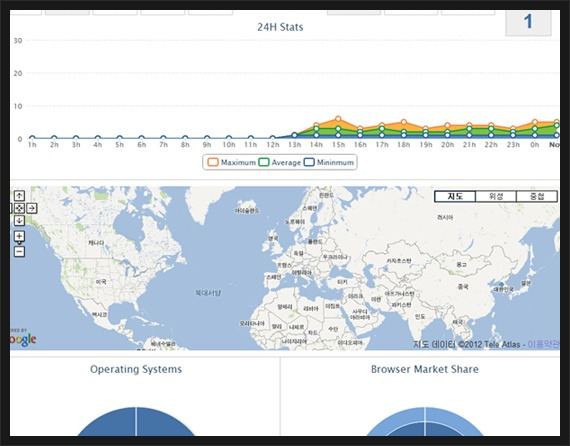Toggle the Average series in the chart legend

[x=280, y=162]
